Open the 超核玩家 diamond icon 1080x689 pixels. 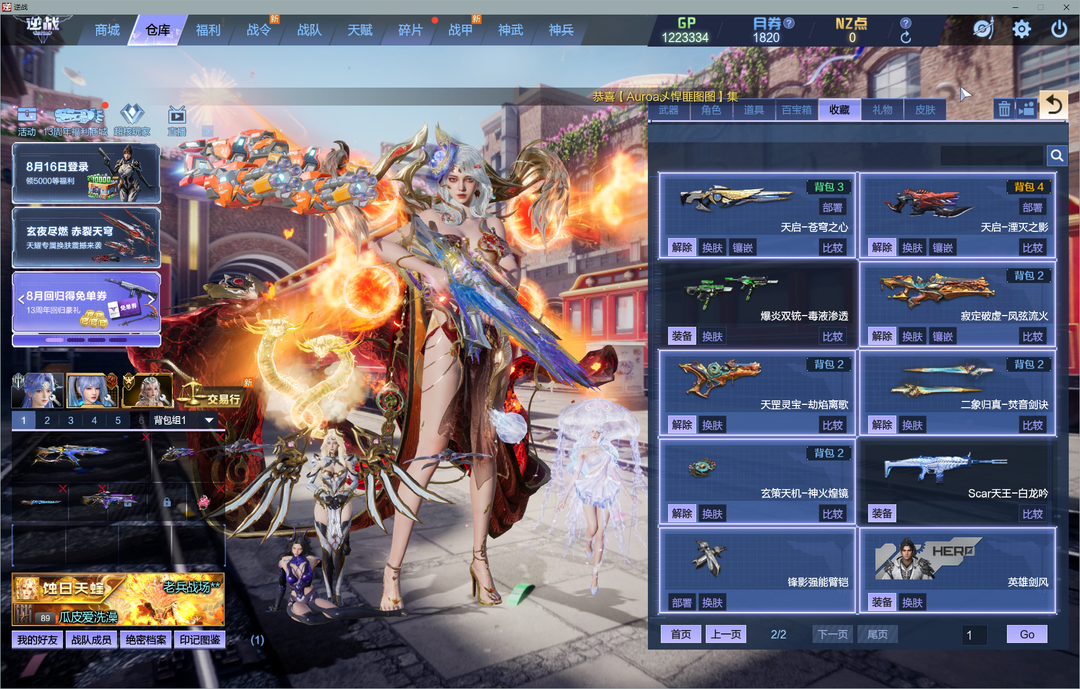[x=132, y=121]
